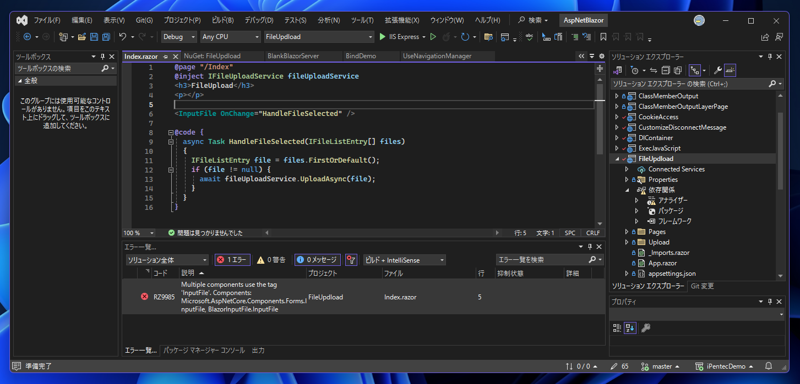The width and height of the screenshot is (800, 384).
Task: Open the Debug configuration dropdown
Action: (x=180, y=37)
